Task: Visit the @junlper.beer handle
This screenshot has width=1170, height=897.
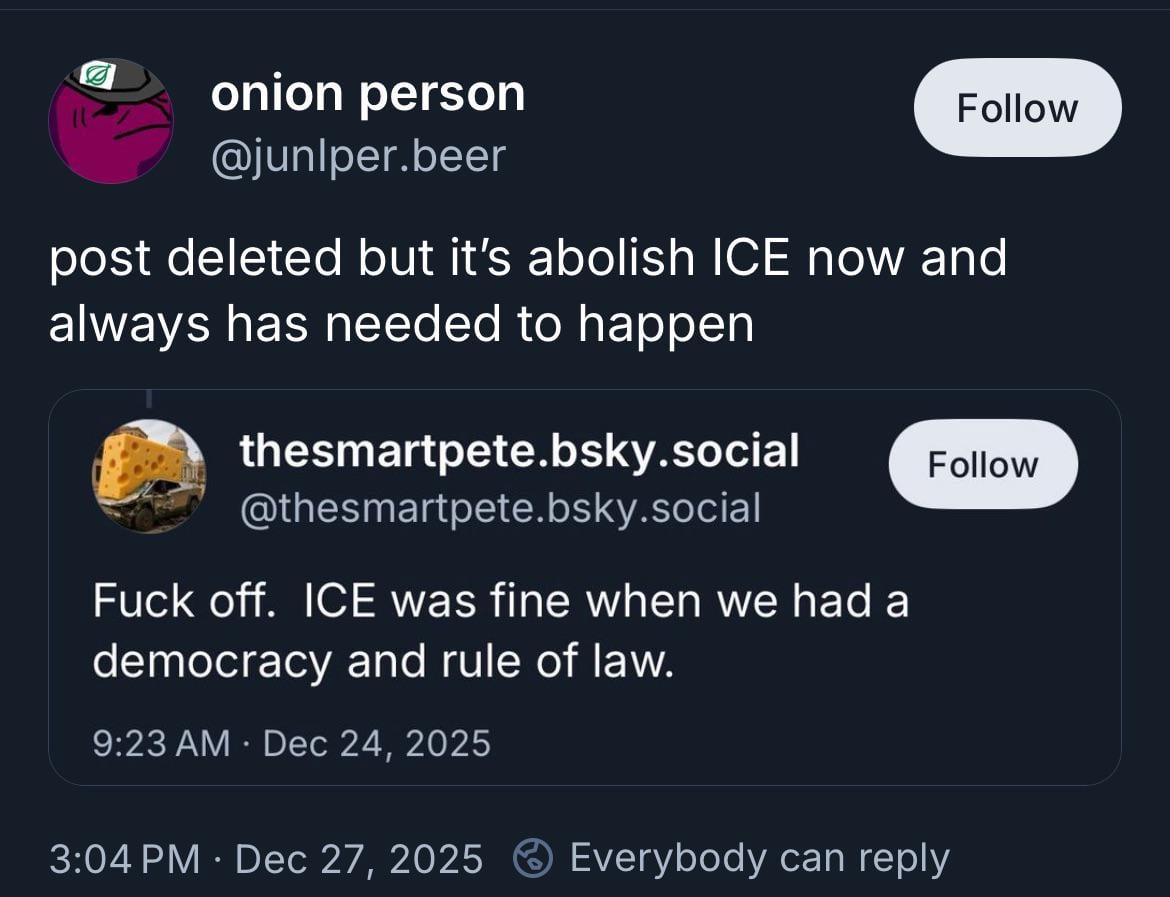Action: 357,155
